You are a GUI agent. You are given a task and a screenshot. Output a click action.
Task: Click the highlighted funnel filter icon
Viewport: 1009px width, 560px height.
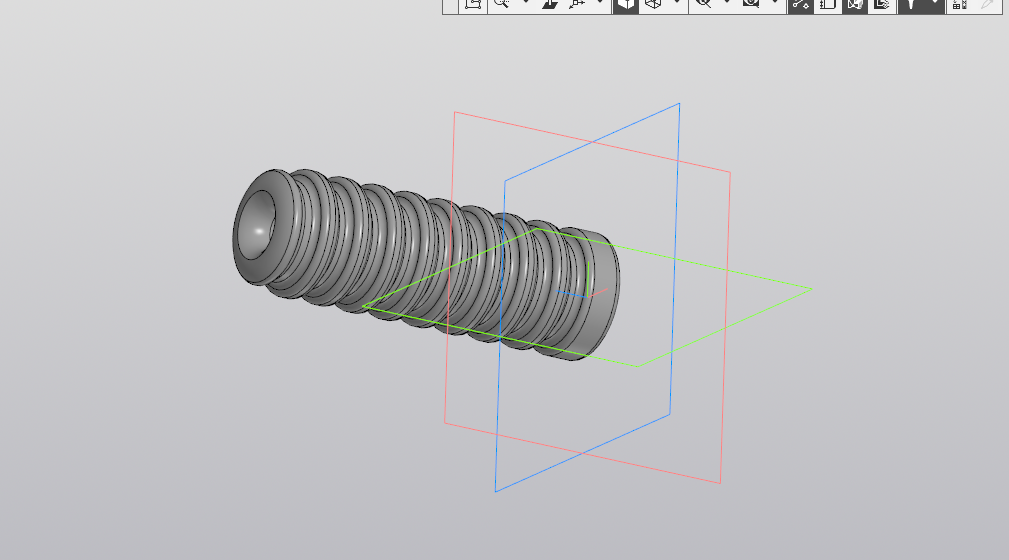(x=911, y=5)
